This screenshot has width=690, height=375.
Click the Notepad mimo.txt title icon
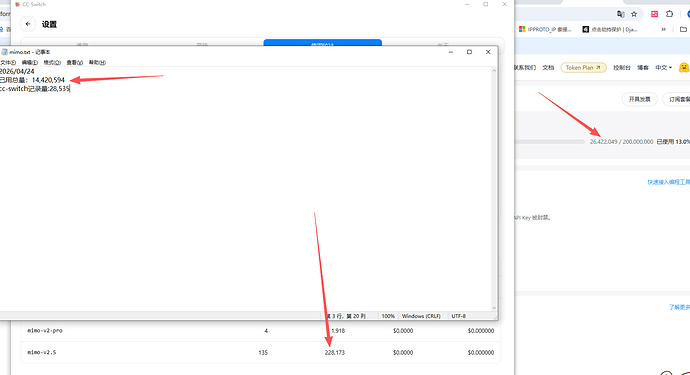click(4, 52)
